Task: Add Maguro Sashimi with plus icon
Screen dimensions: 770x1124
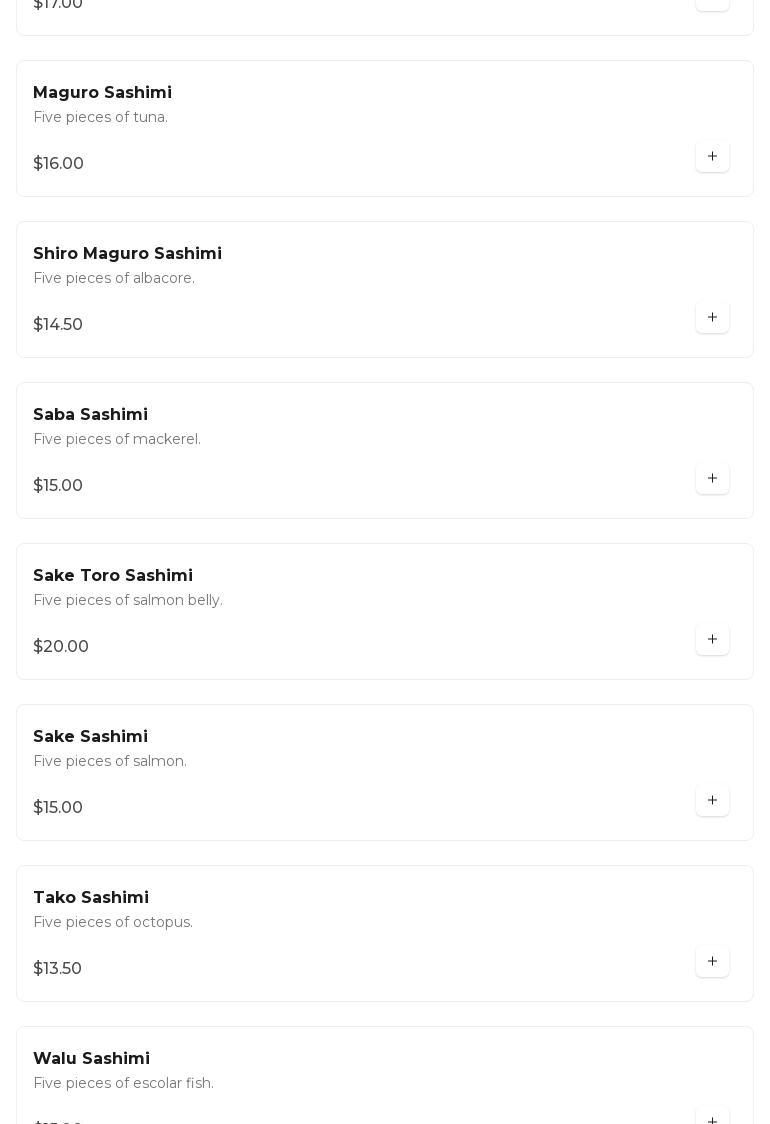Action: [712, 157]
